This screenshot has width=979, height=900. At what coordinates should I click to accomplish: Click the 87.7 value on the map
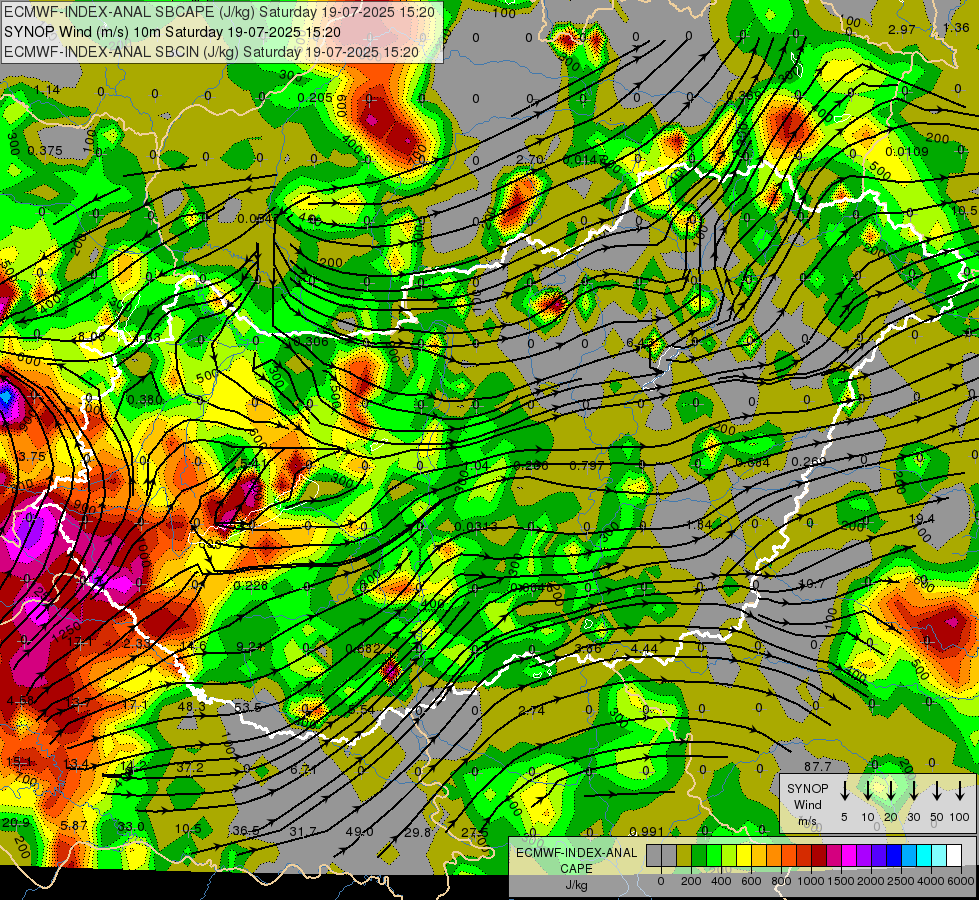[x=817, y=766]
